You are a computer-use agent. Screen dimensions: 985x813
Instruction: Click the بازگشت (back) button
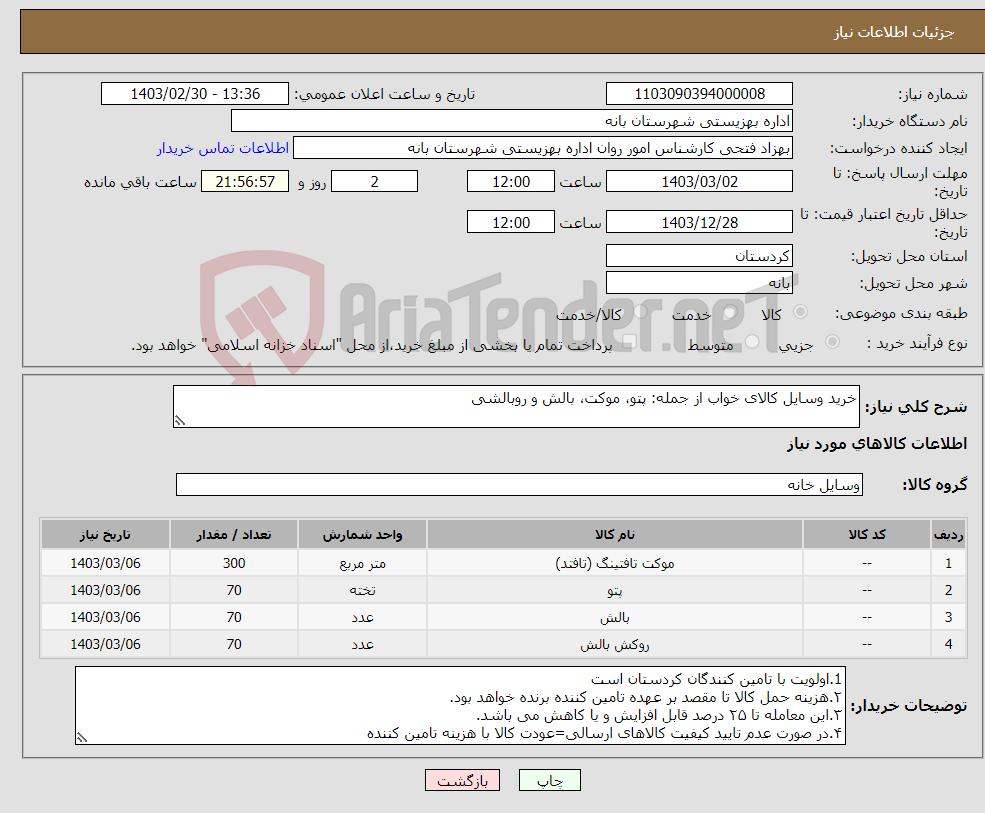462,780
